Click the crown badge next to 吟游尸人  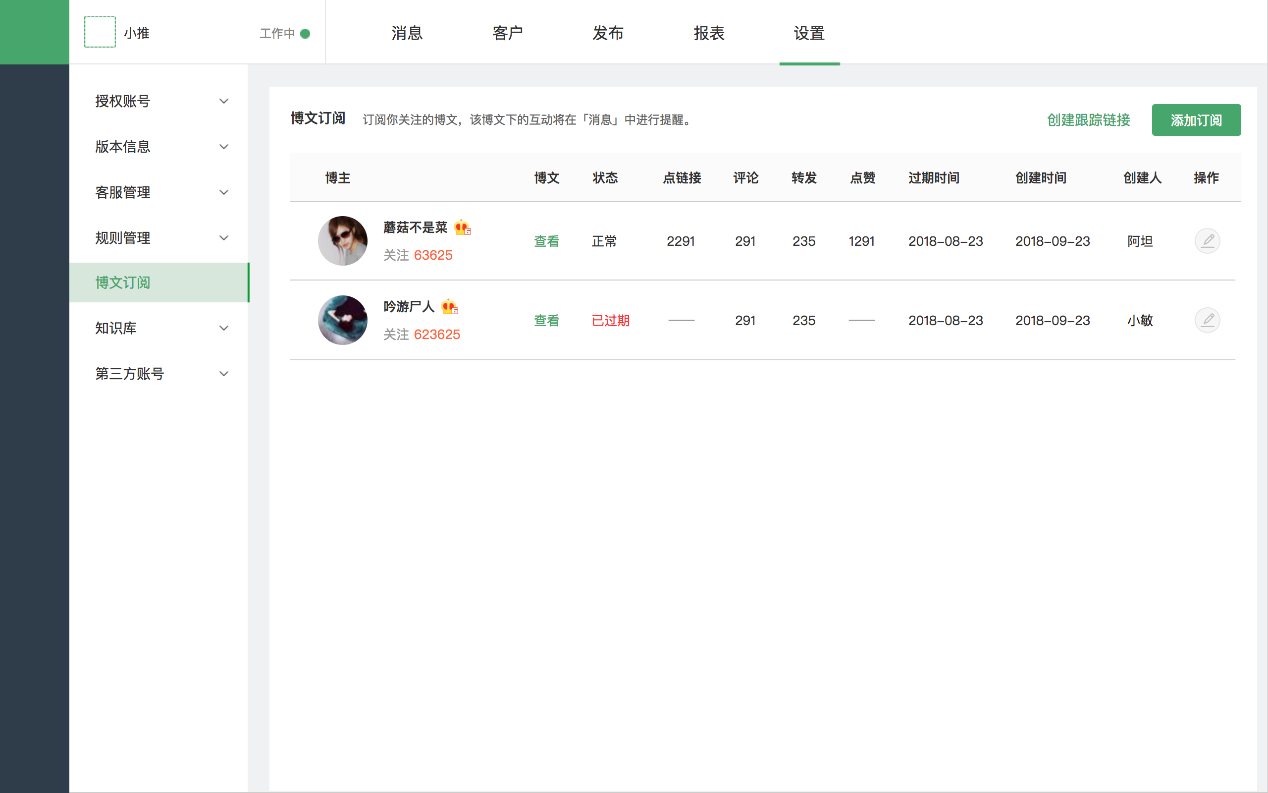tap(449, 307)
